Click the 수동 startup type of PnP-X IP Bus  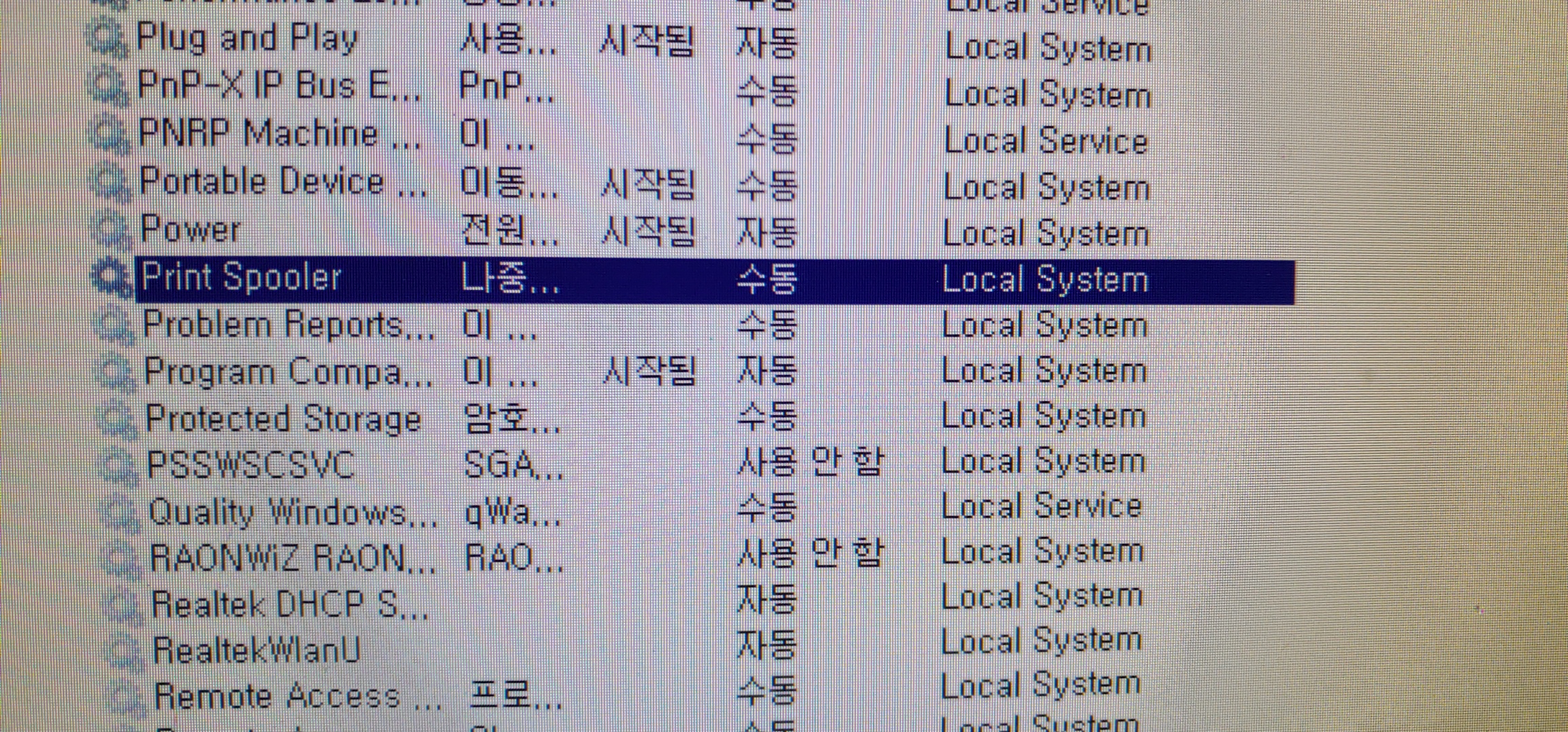766,91
